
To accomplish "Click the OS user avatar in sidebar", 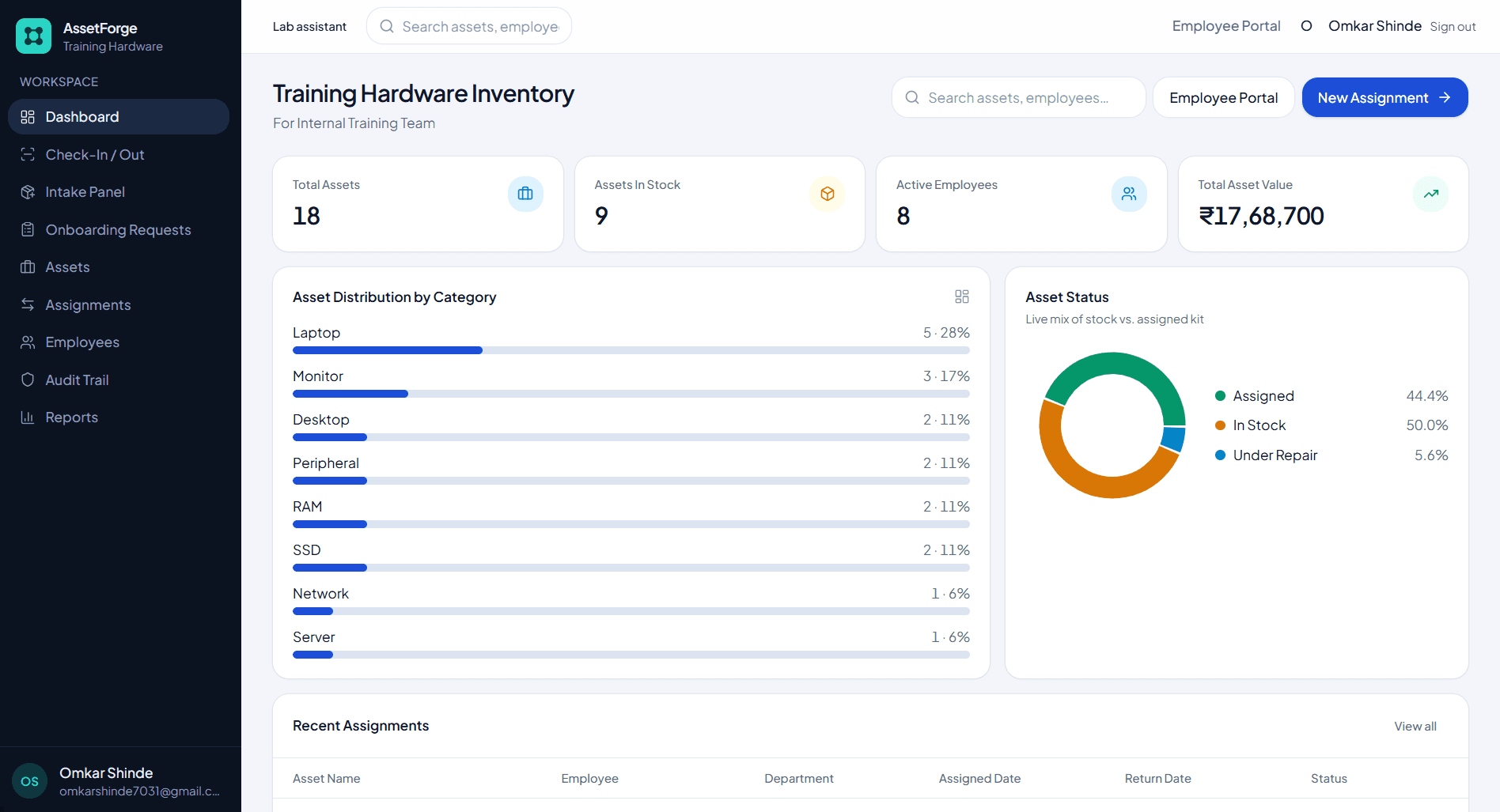I will pyautogui.click(x=30, y=781).
